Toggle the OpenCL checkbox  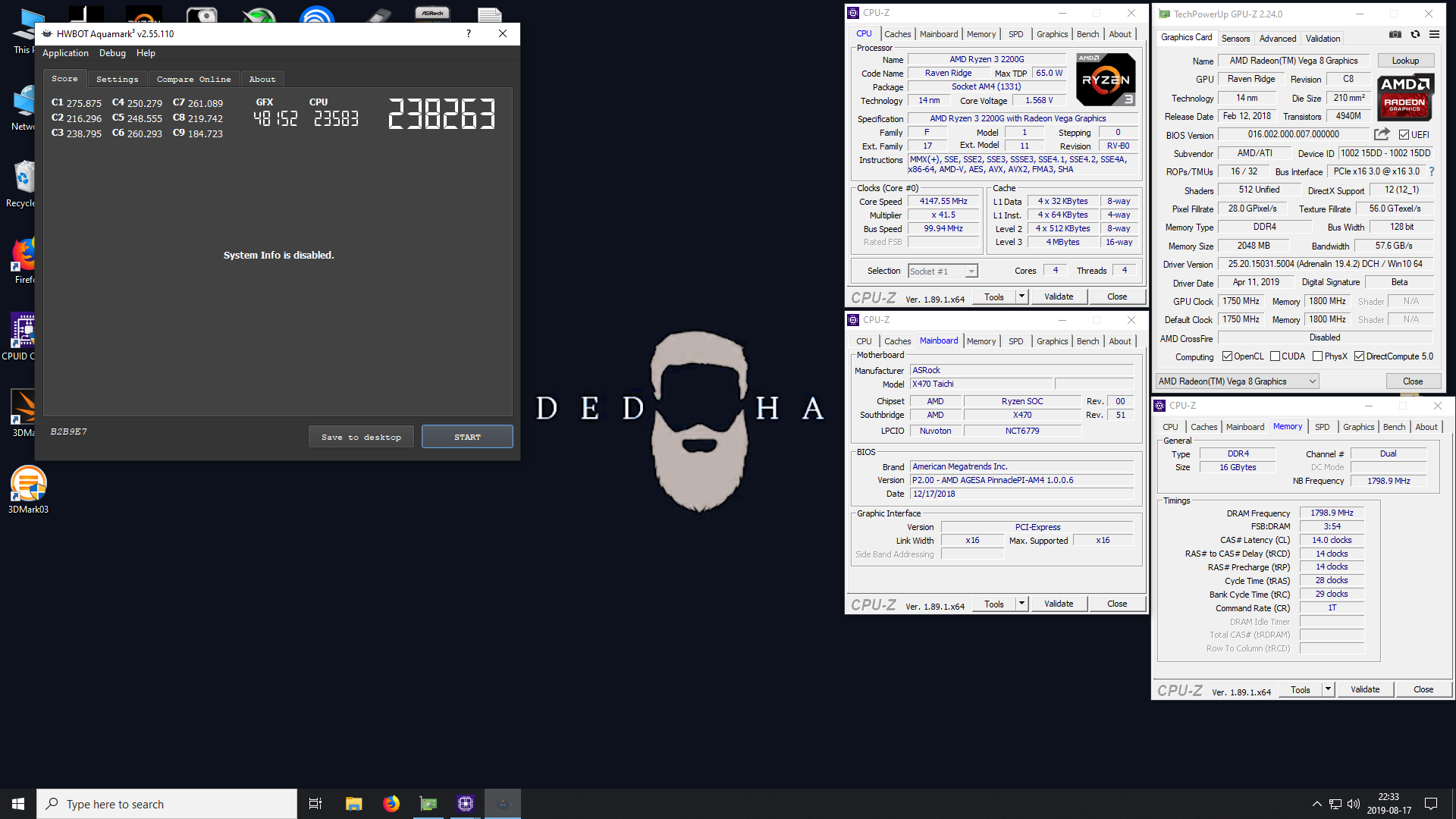click(x=1227, y=356)
